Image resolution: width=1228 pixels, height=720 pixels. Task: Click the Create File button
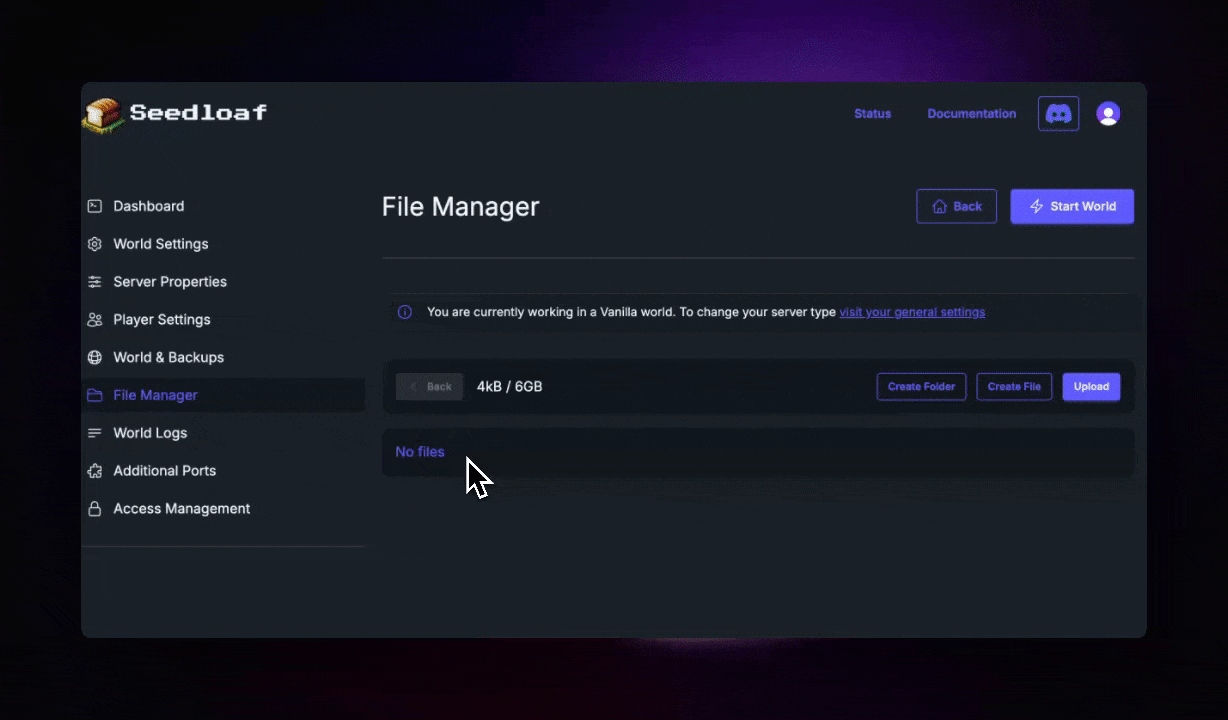[x=1014, y=387]
